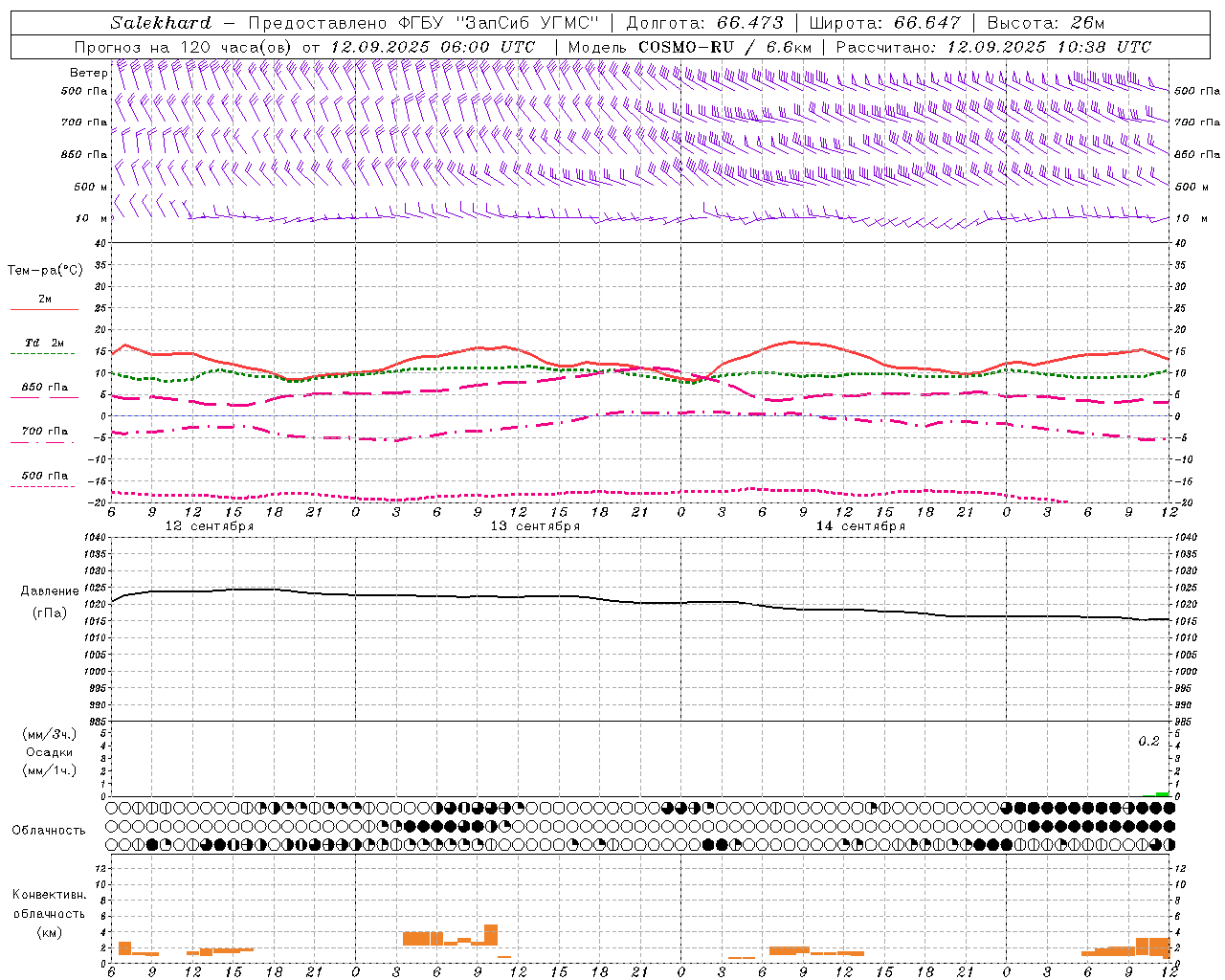
Task: Click the Высота: 26м value
Action: click(1046, 23)
